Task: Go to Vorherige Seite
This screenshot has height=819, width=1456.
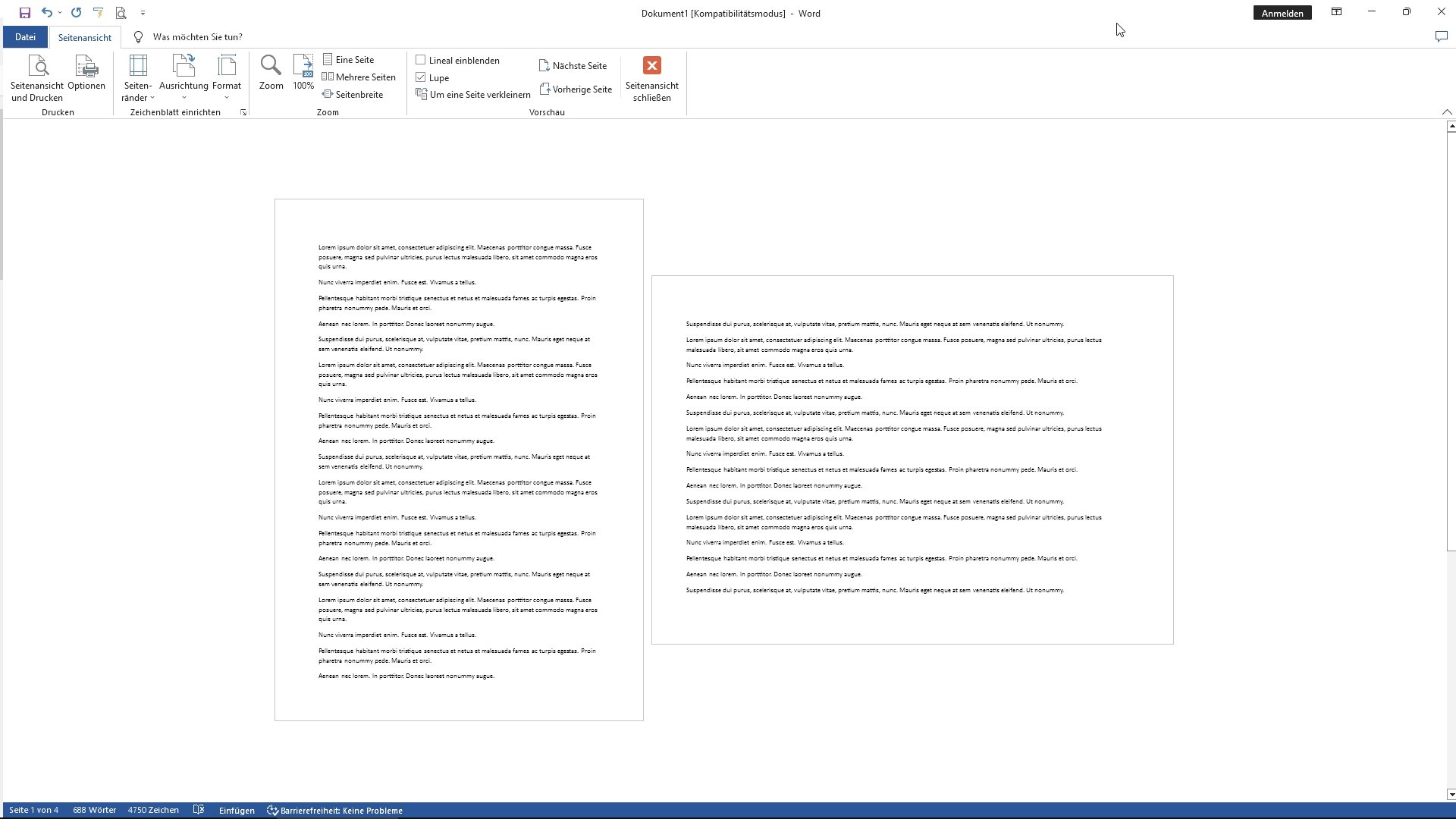Action: [x=576, y=89]
